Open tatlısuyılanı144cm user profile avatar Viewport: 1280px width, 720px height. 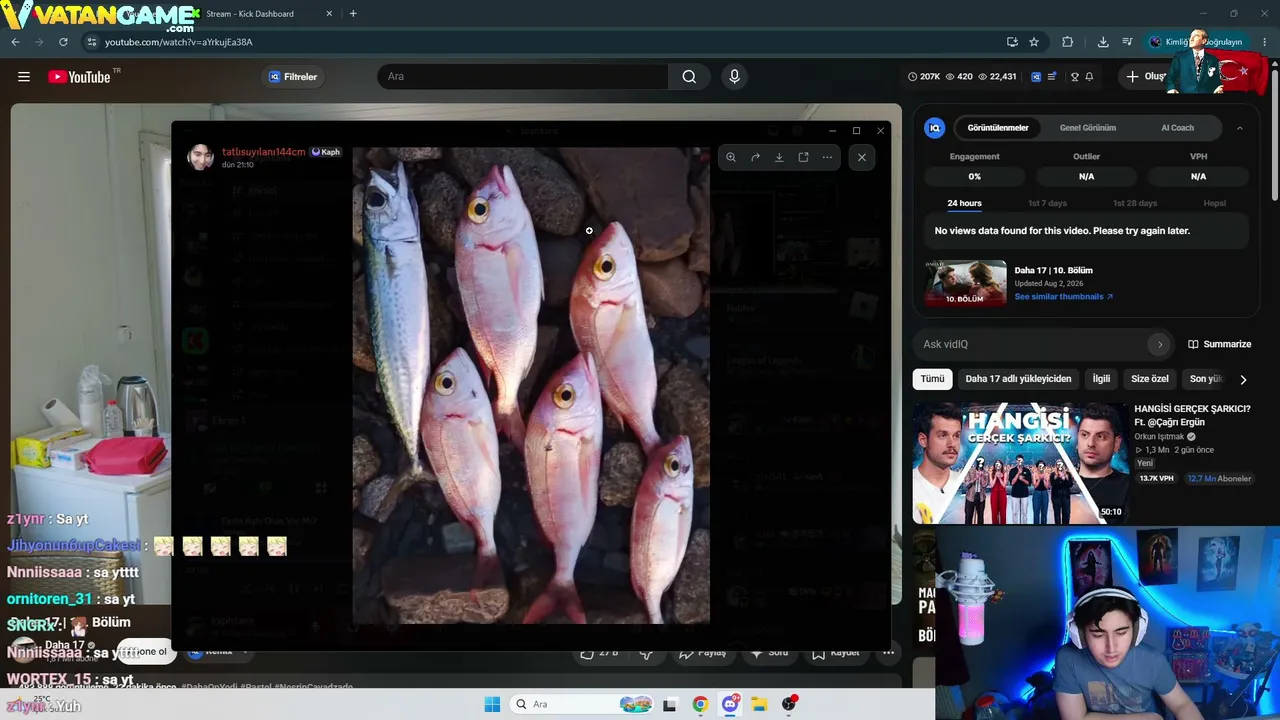pos(201,157)
